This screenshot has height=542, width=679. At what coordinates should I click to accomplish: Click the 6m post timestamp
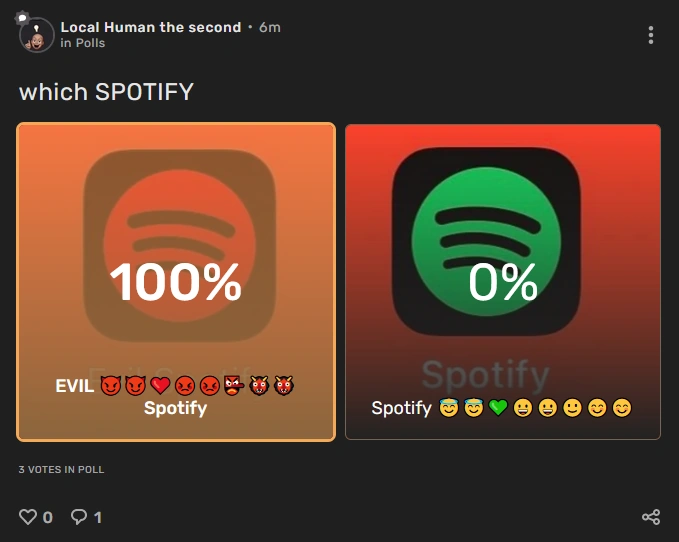point(270,27)
